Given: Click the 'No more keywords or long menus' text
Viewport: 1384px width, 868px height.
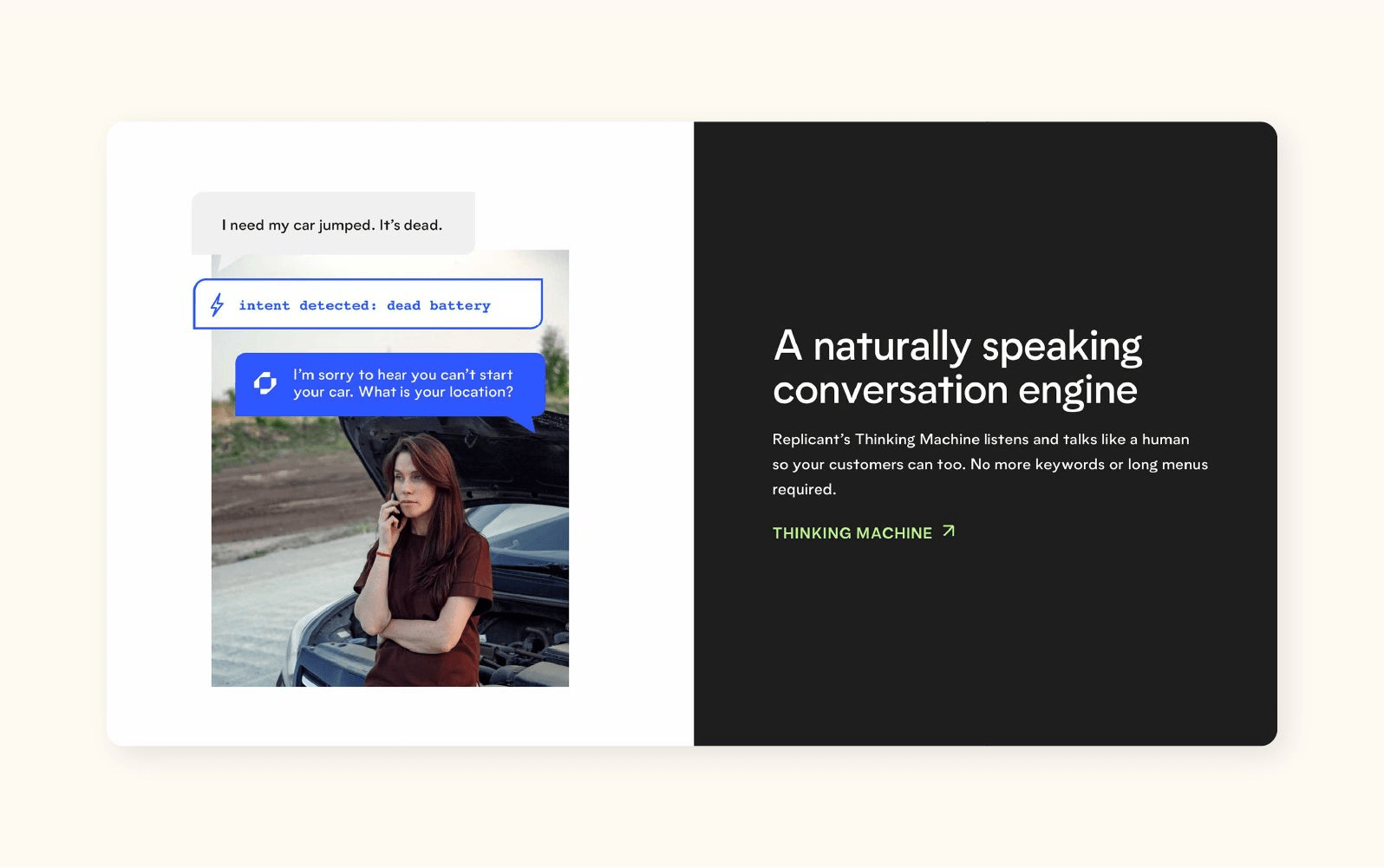Looking at the screenshot, I should (x=1088, y=465).
